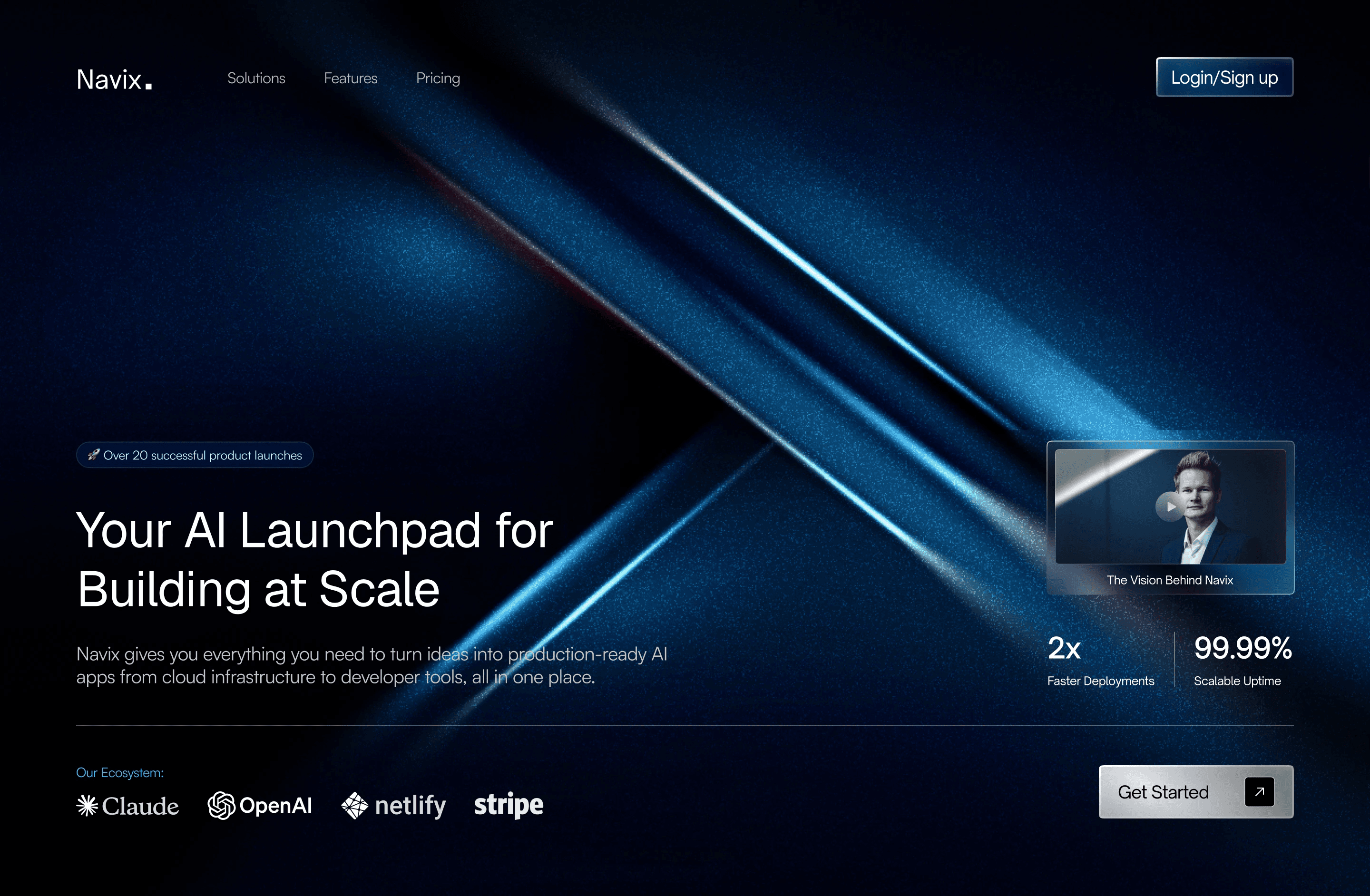
Task: Open the Pricing nav link
Action: [438, 78]
